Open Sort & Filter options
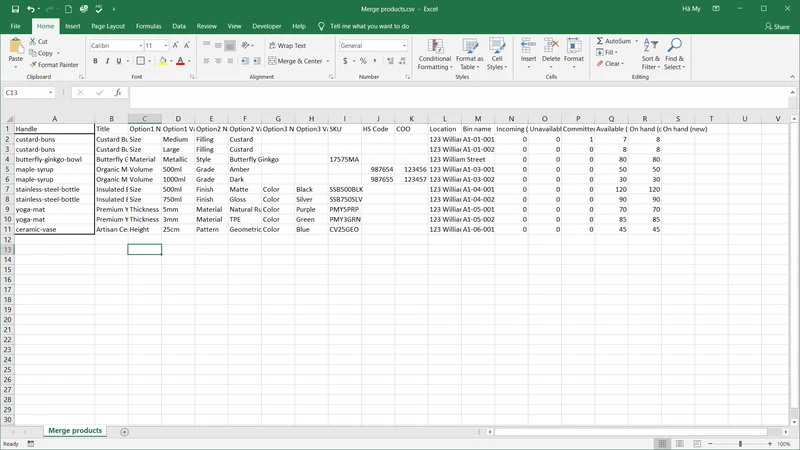The height and width of the screenshot is (450, 800). click(x=650, y=55)
